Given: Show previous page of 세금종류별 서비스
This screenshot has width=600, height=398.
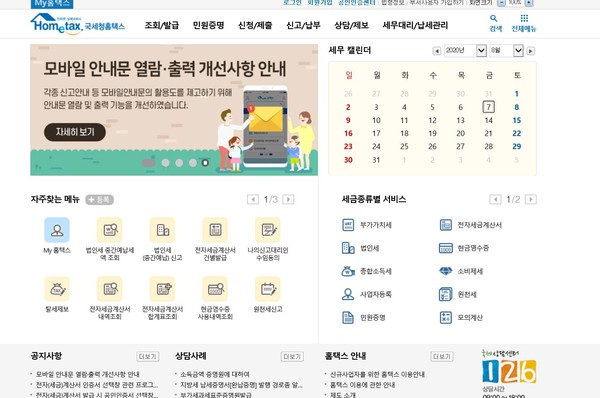Looking at the screenshot, I should tap(495, 199).
